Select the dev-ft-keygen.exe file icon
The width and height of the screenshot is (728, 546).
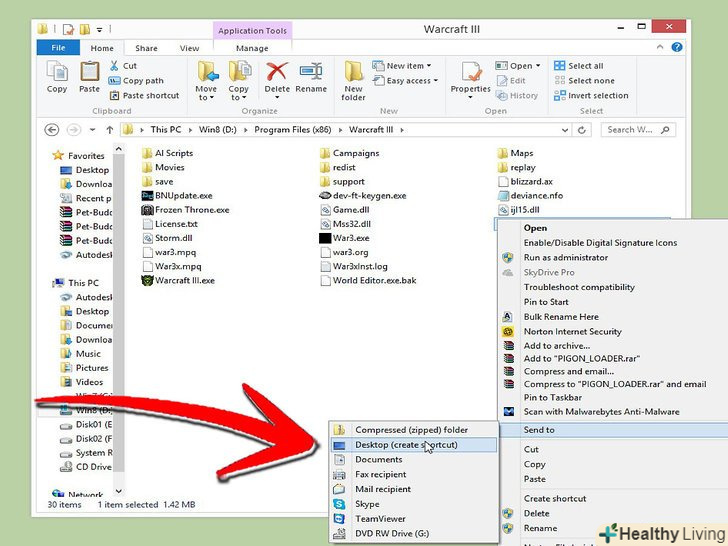point(325,196)
